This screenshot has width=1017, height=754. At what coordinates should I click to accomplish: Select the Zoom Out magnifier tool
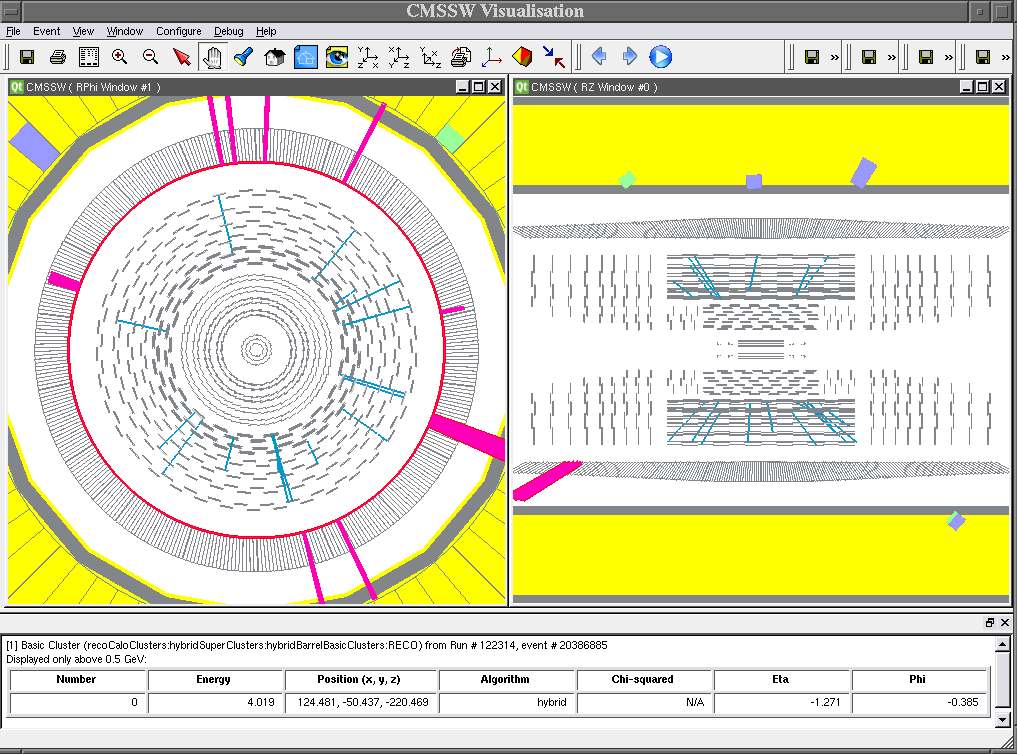coord(150,57)
